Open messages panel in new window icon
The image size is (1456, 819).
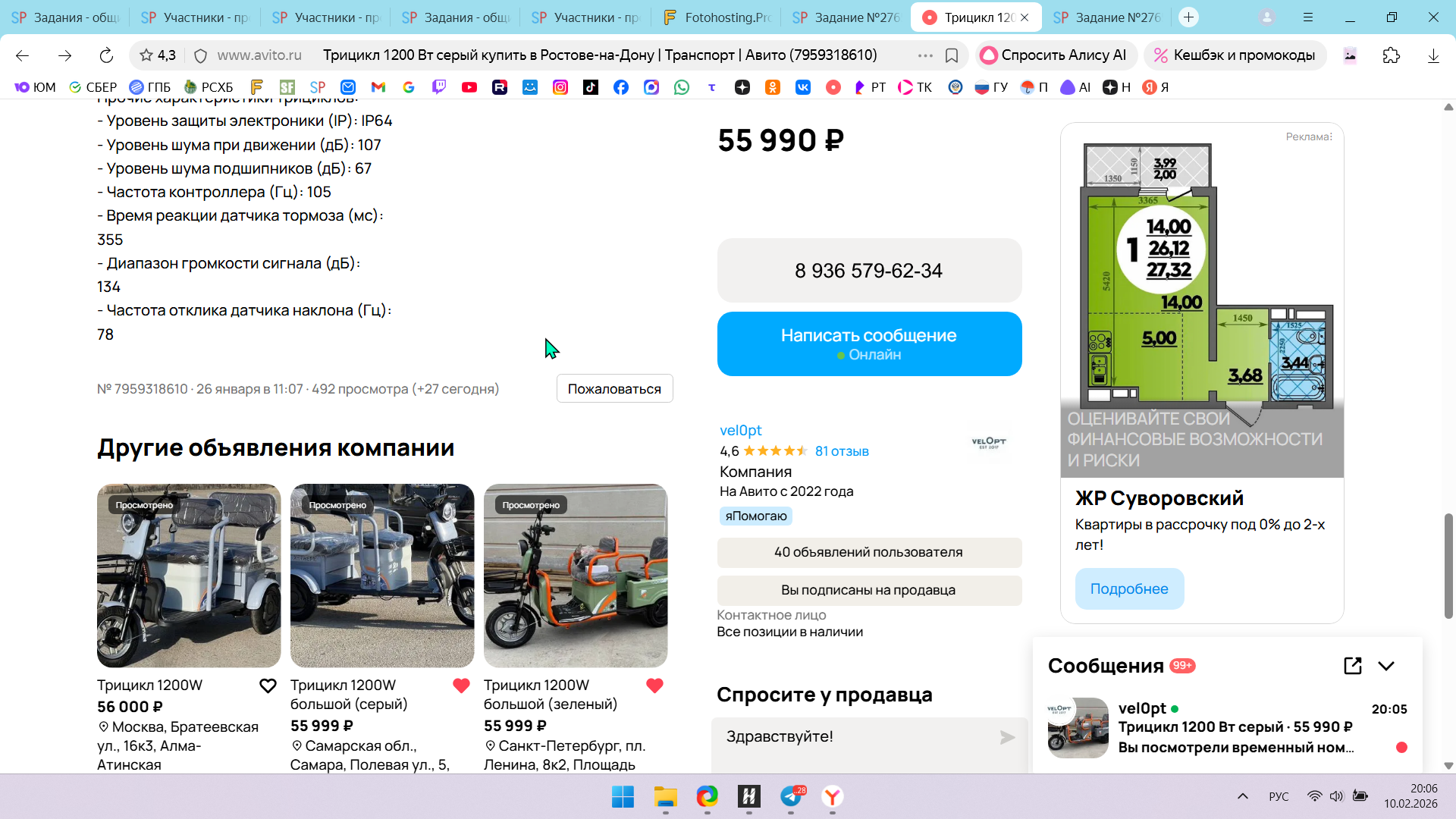(1352, 666)
